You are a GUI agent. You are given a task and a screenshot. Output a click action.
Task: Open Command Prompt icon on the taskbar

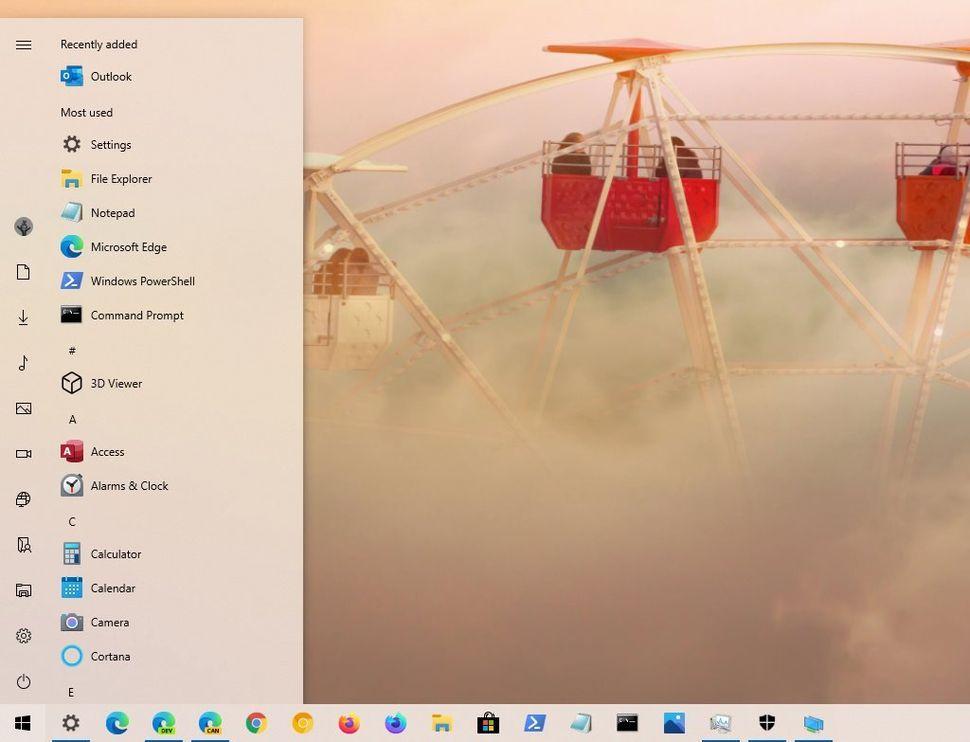pyautogui.click(x=627, y=723)
